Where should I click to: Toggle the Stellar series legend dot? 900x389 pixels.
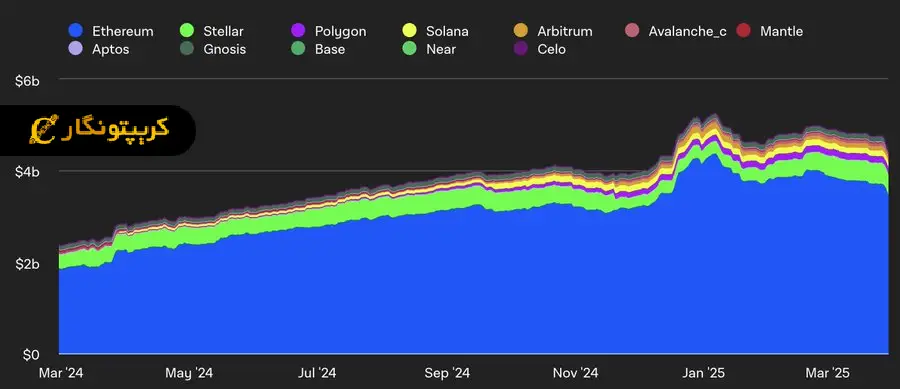click(x=187, y=31)
